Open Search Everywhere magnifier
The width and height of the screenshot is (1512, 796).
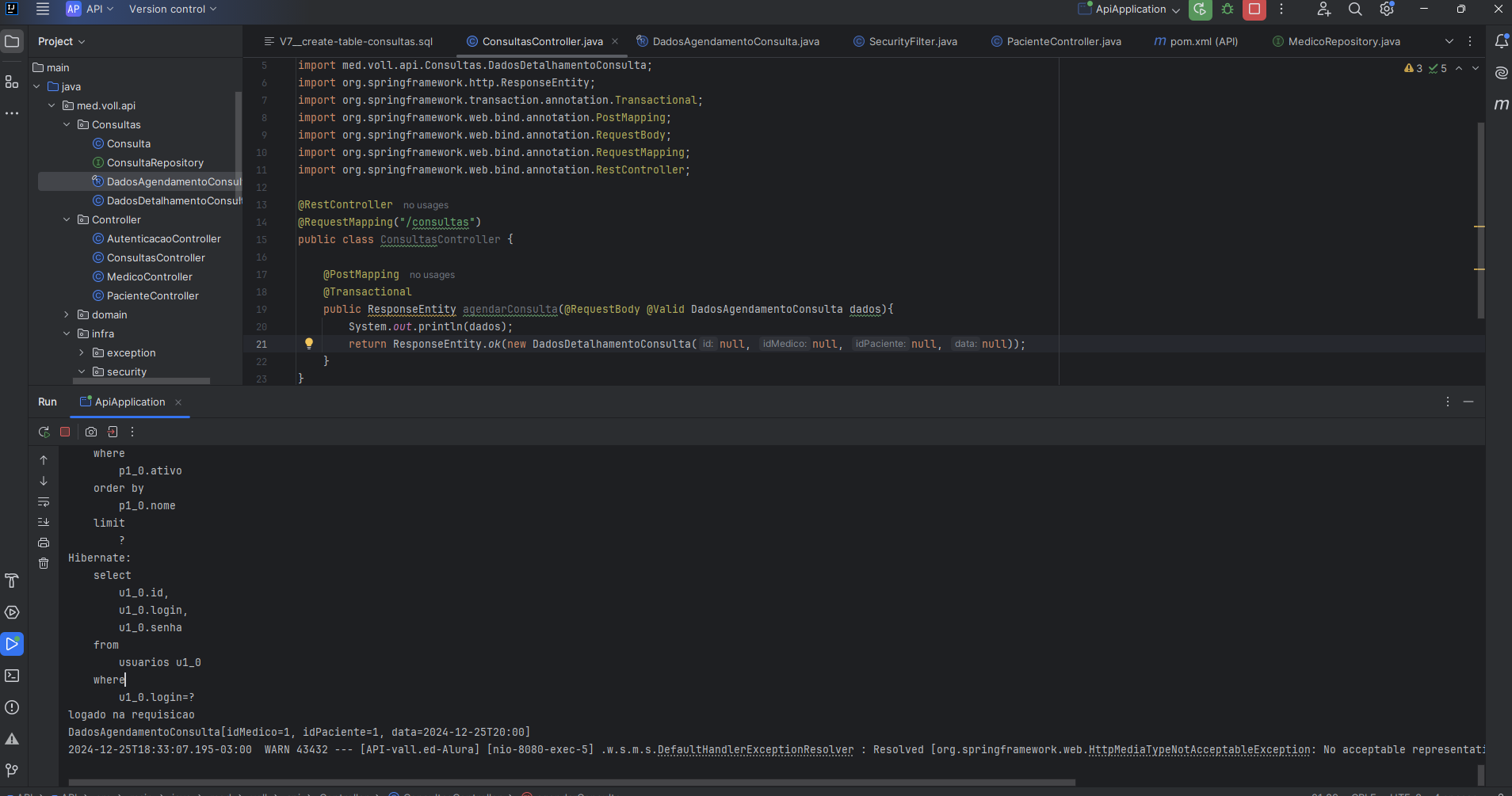[1355, 10]
